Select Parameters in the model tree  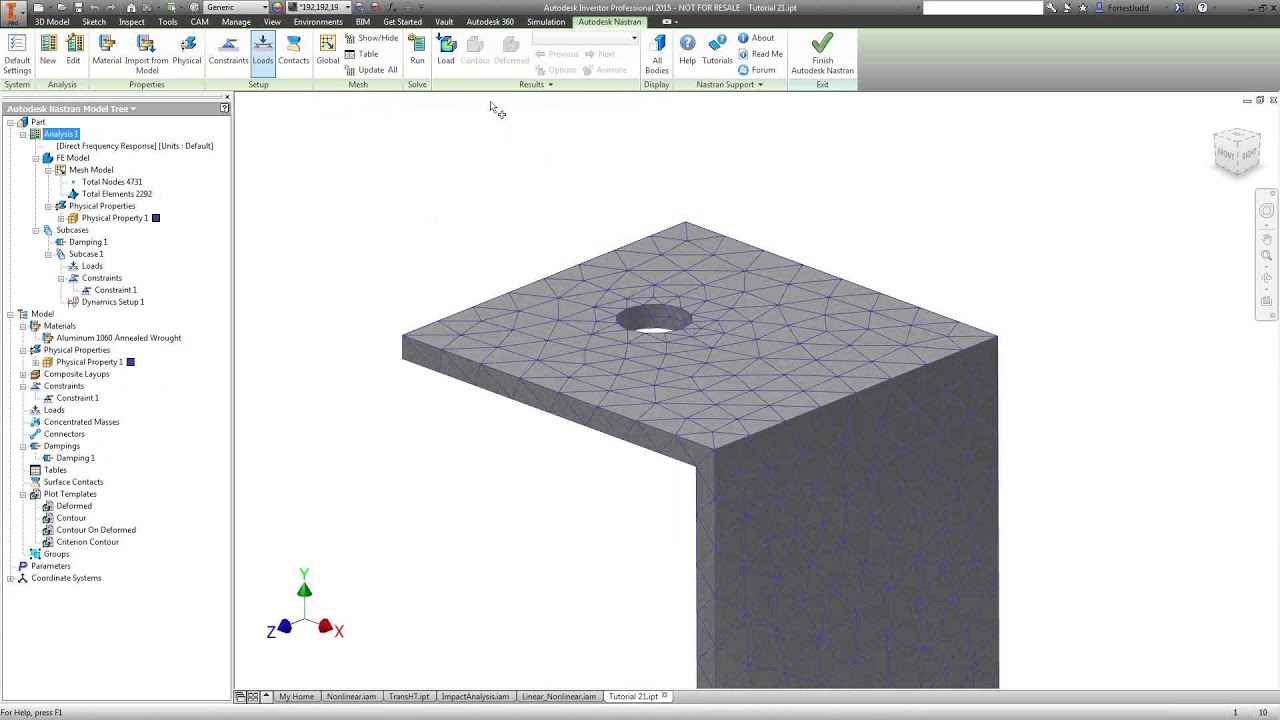click(x=50, y=566)
